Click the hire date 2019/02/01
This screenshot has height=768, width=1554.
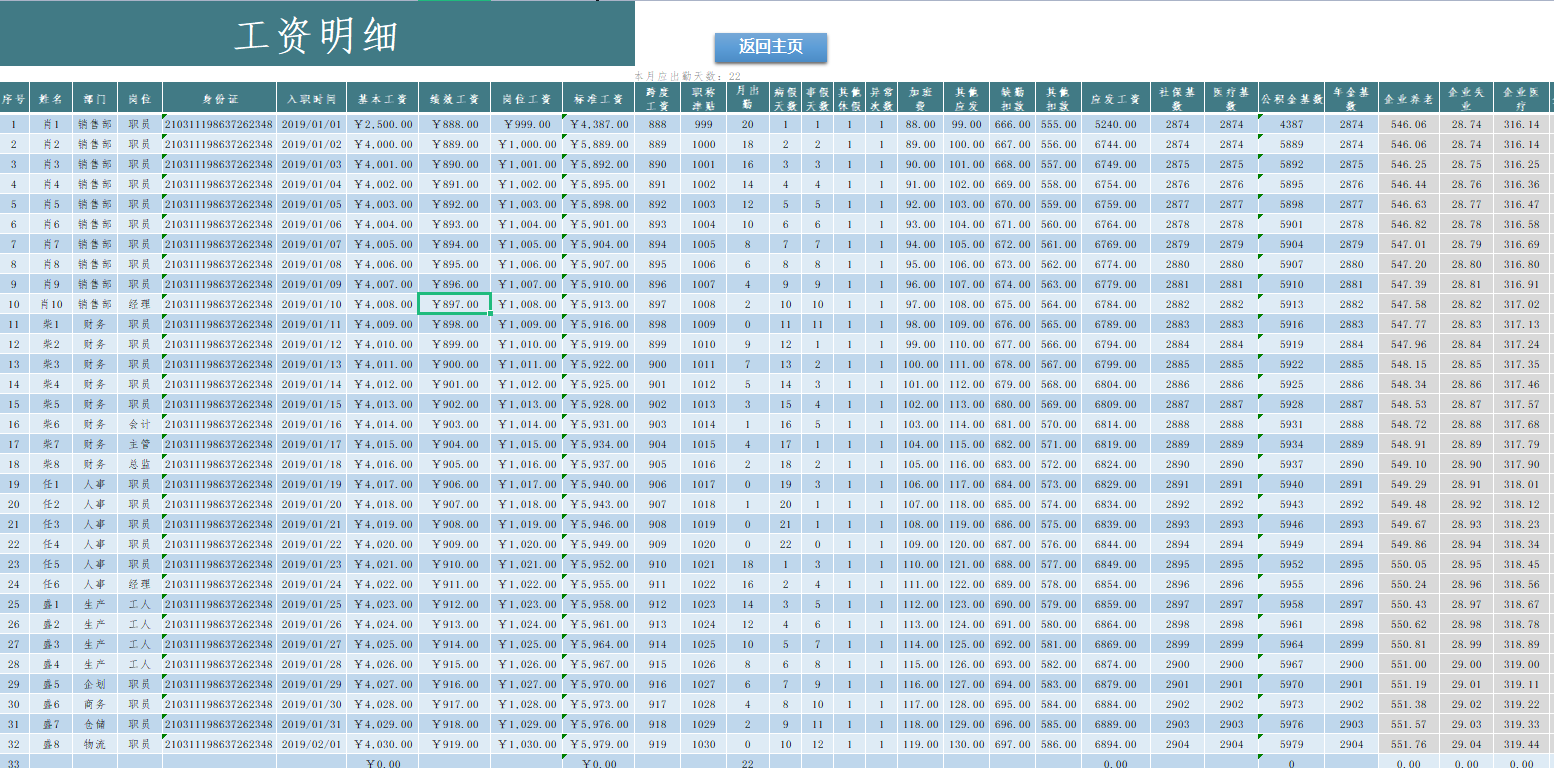(x=312, y=745)
